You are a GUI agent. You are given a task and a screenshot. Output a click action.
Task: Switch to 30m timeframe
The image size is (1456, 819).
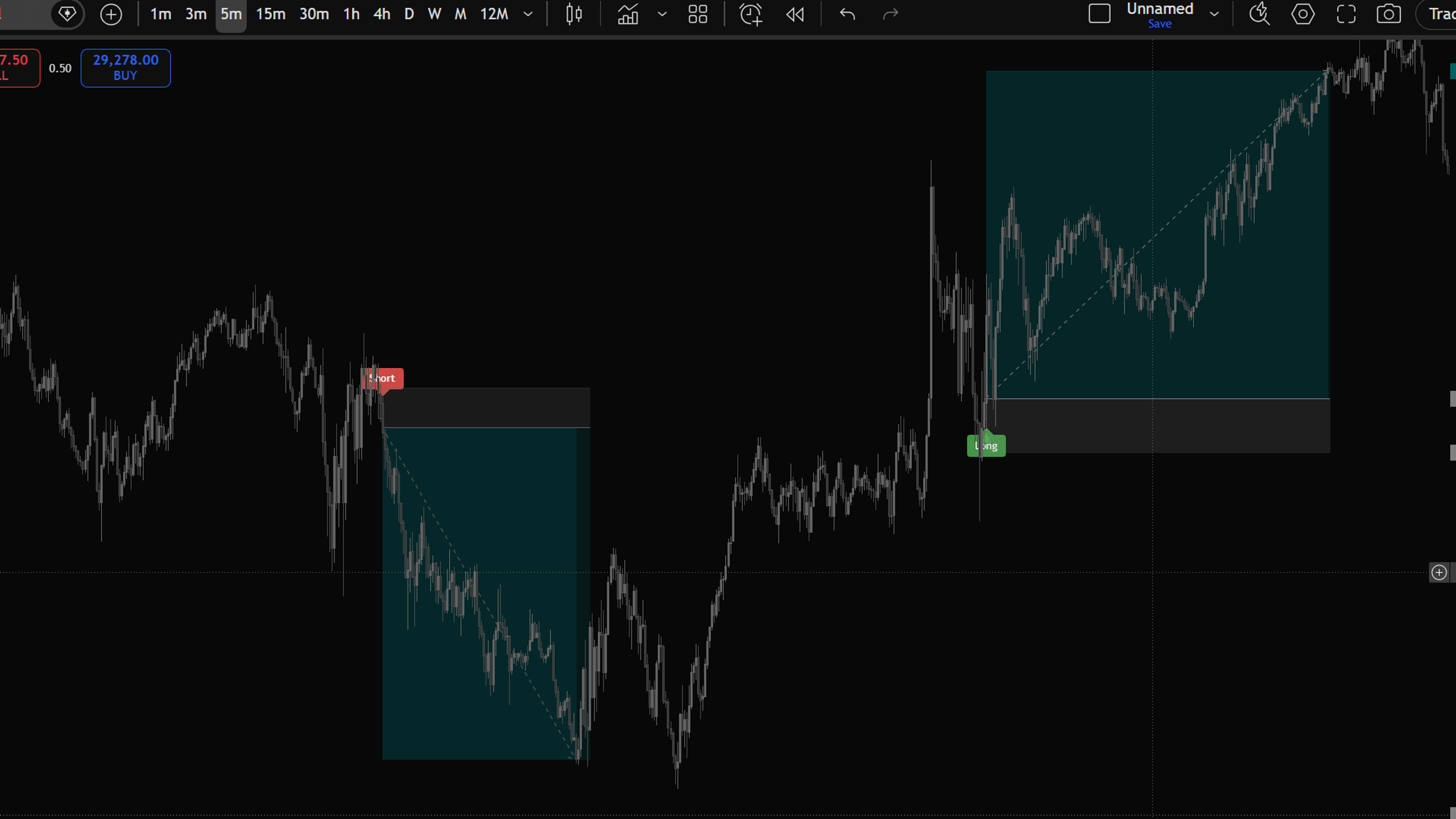(x=314, y=14)
